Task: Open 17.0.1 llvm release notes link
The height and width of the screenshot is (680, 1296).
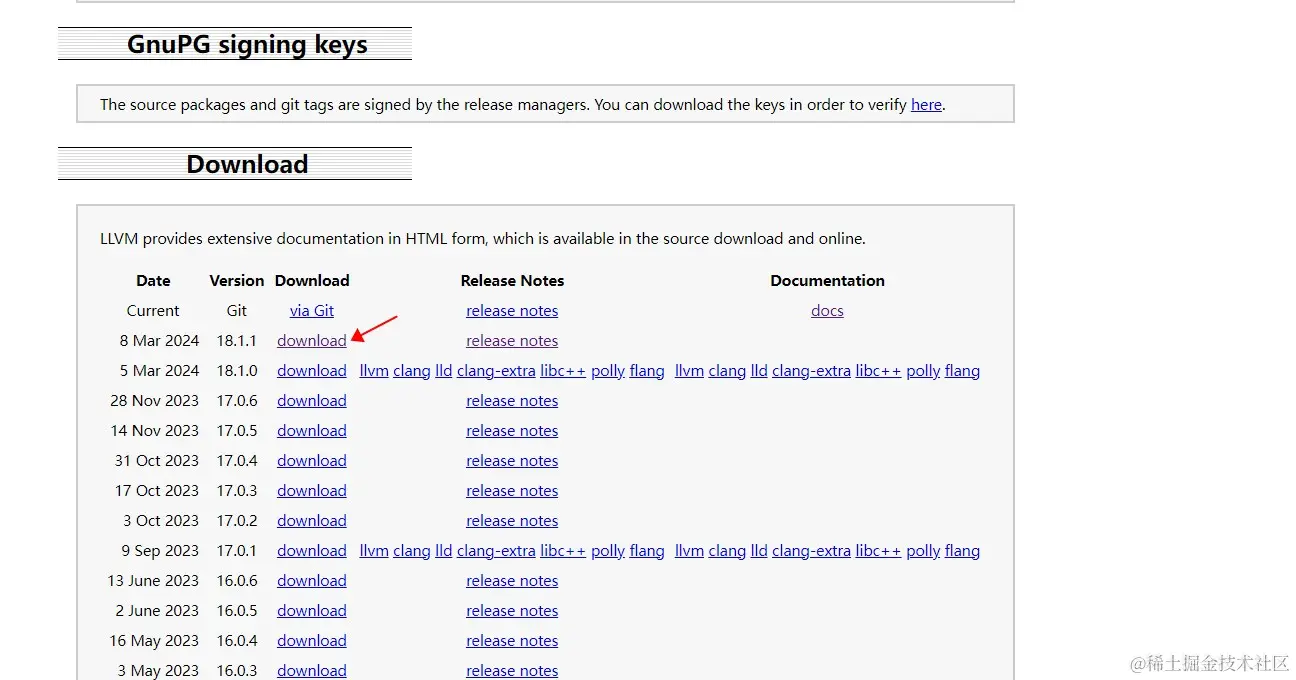Action: pos(374,551)
